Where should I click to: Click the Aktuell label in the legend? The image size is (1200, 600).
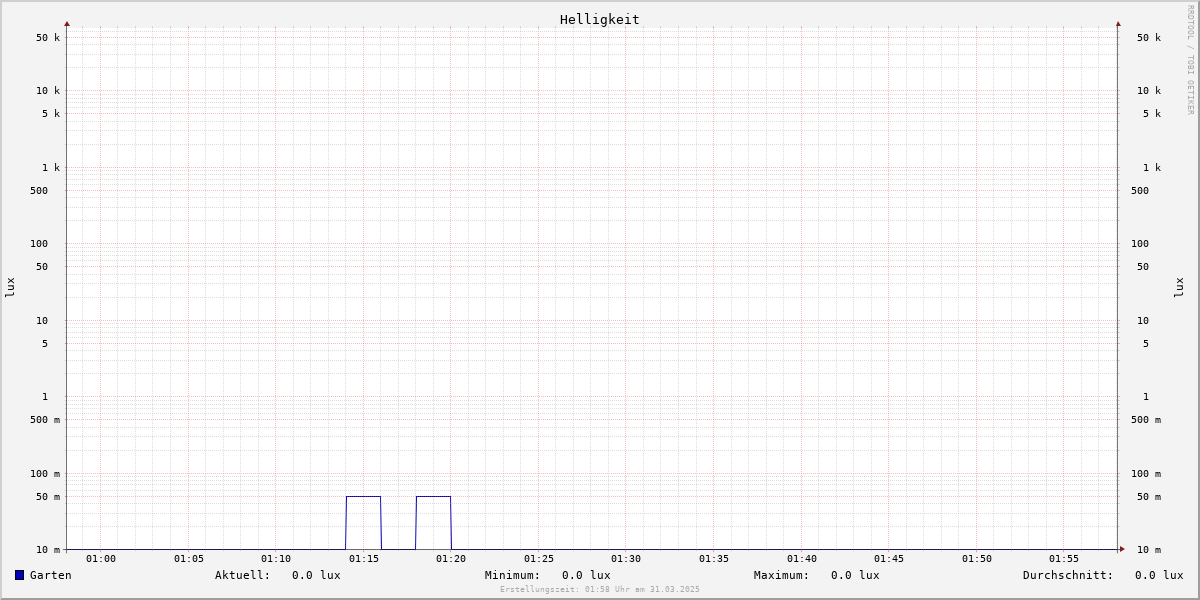click(x=242, y=575)
